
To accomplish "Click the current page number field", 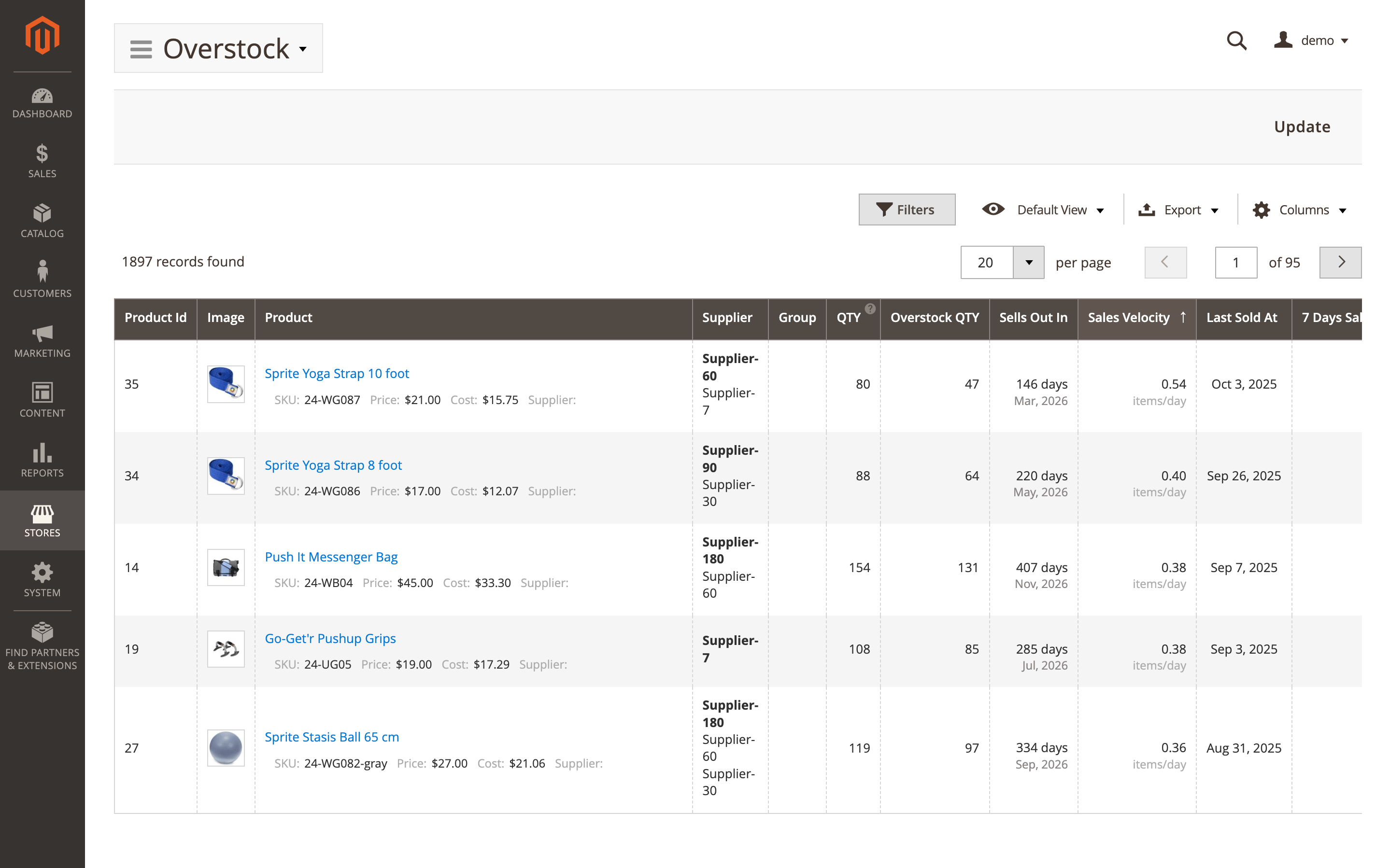I will tap(1235, 262).
